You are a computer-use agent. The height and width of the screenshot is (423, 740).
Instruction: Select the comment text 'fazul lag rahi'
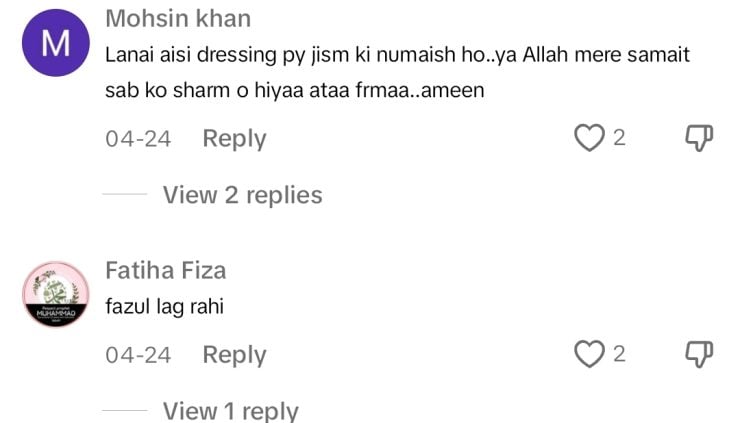pyautogui.click(x=164, y=307)
